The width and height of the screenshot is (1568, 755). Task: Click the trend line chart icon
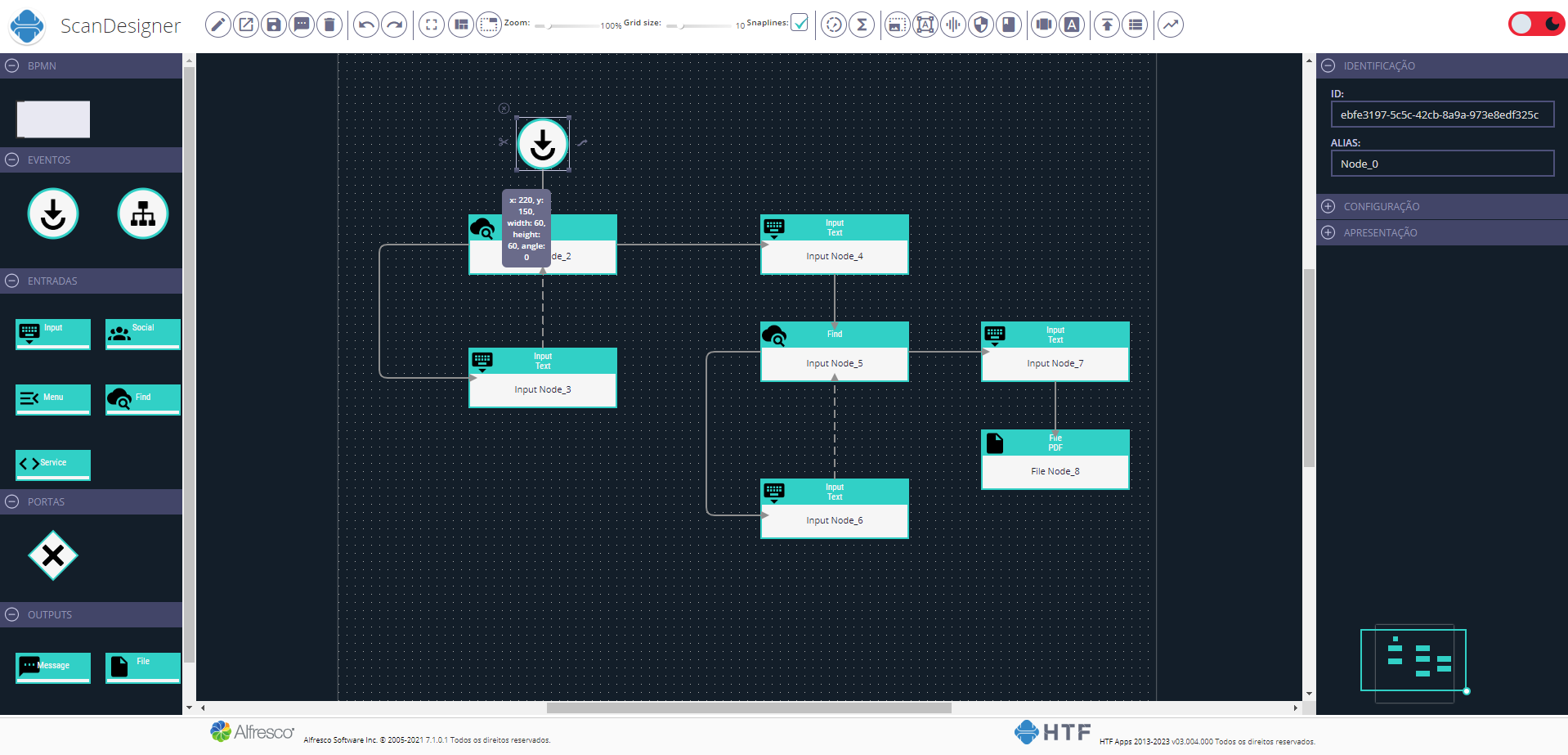[1171, 25]
